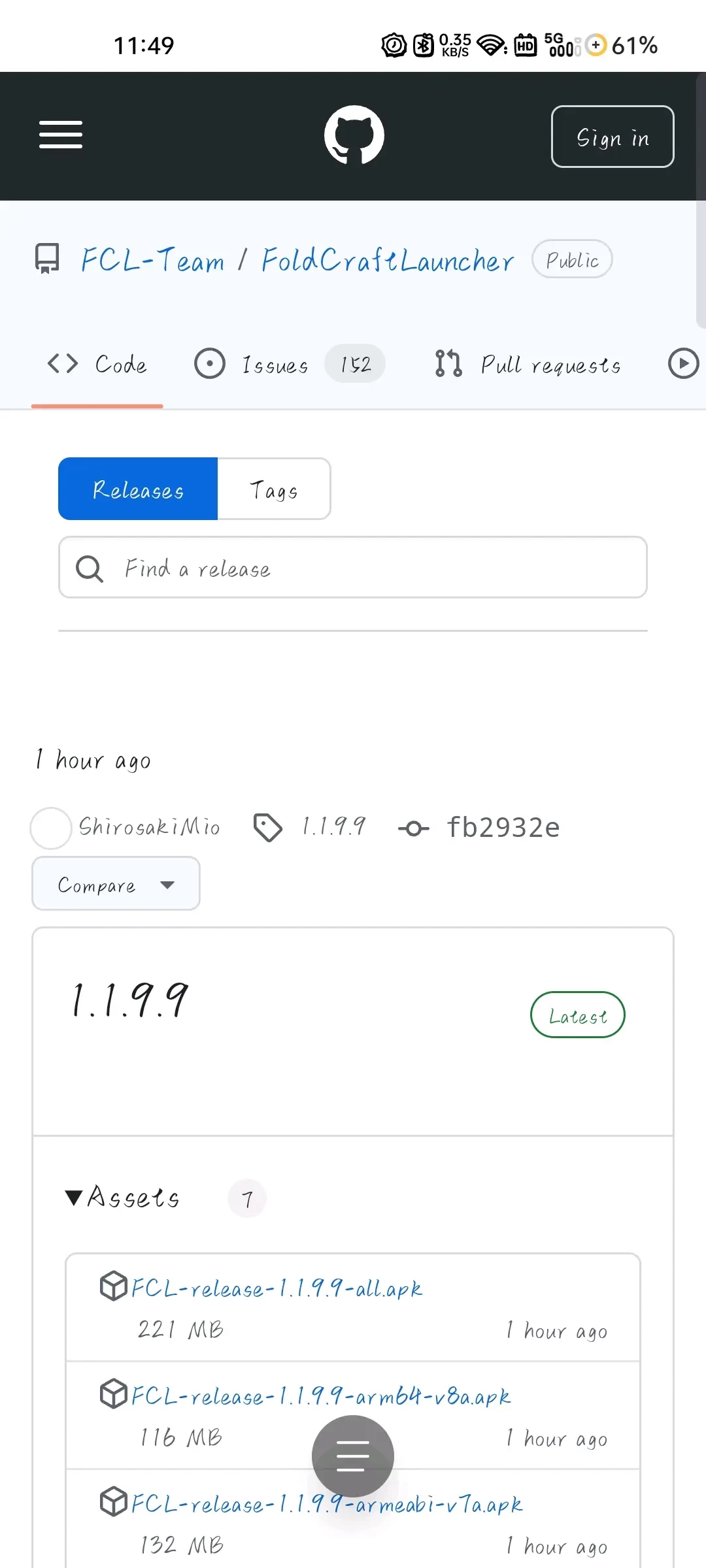Switch to the Tags view

pyautogui.click(x=274, y=489)
